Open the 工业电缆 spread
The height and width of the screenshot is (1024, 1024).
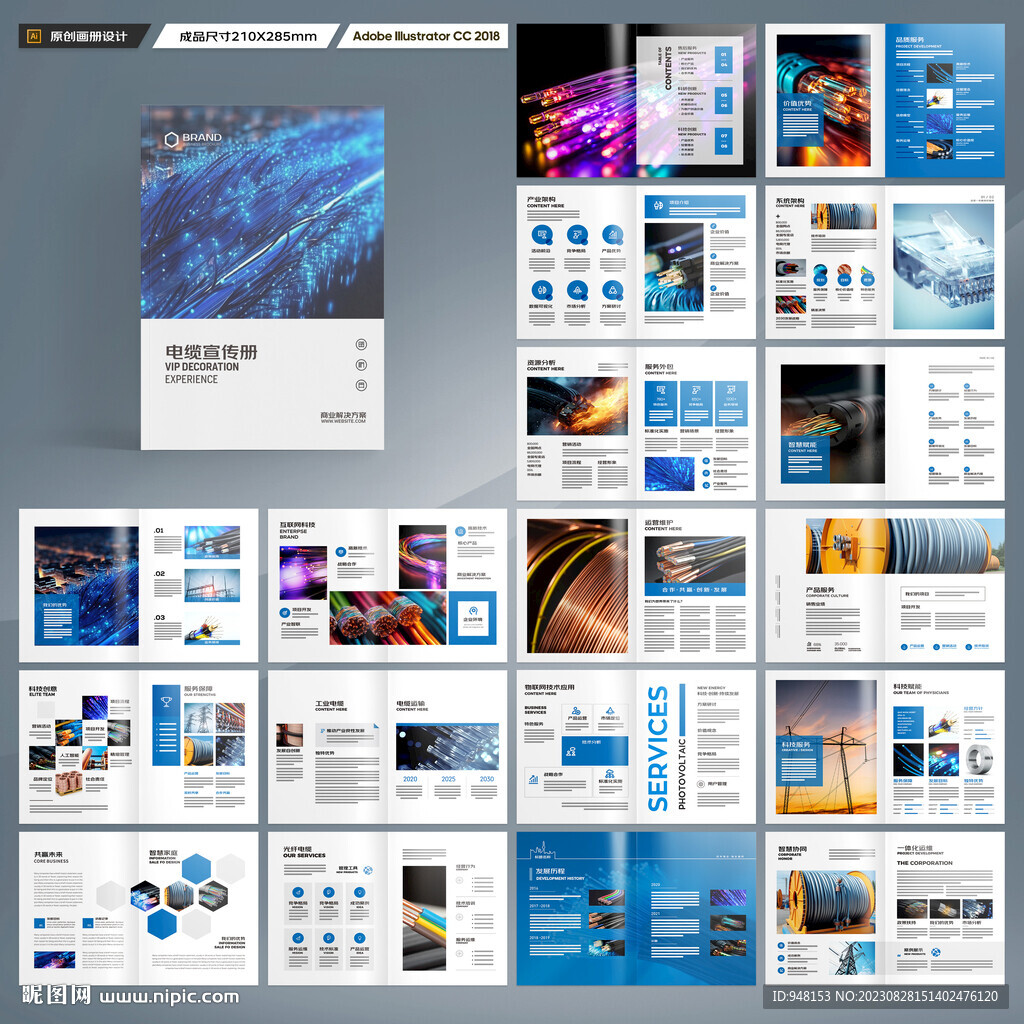(x=387, y=747)
